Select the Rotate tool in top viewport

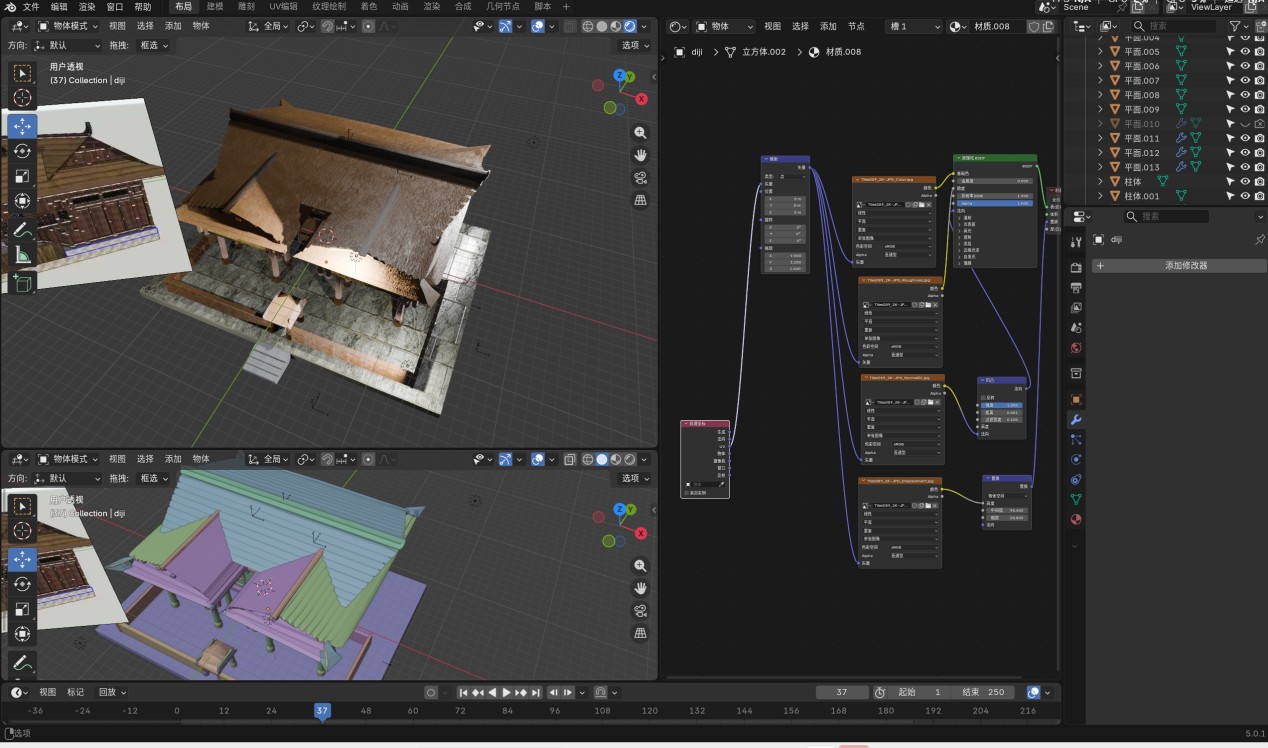22,151
